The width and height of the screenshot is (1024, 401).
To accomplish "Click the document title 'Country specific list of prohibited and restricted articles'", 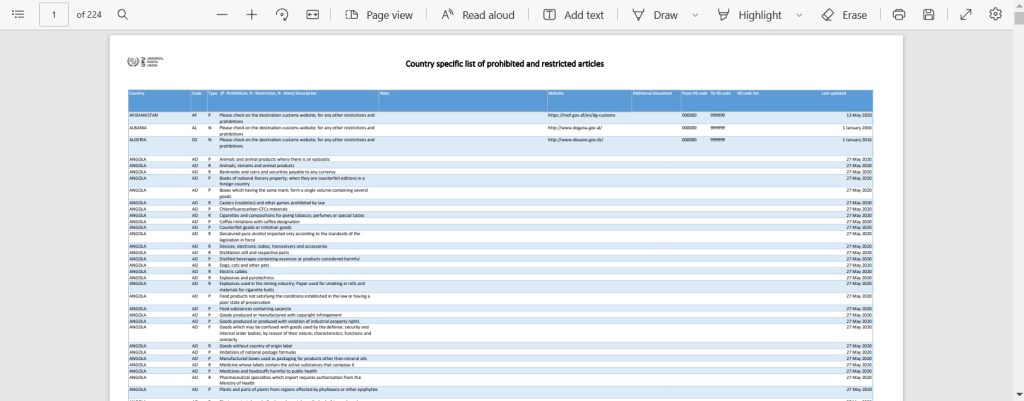I will click(505, 64).
